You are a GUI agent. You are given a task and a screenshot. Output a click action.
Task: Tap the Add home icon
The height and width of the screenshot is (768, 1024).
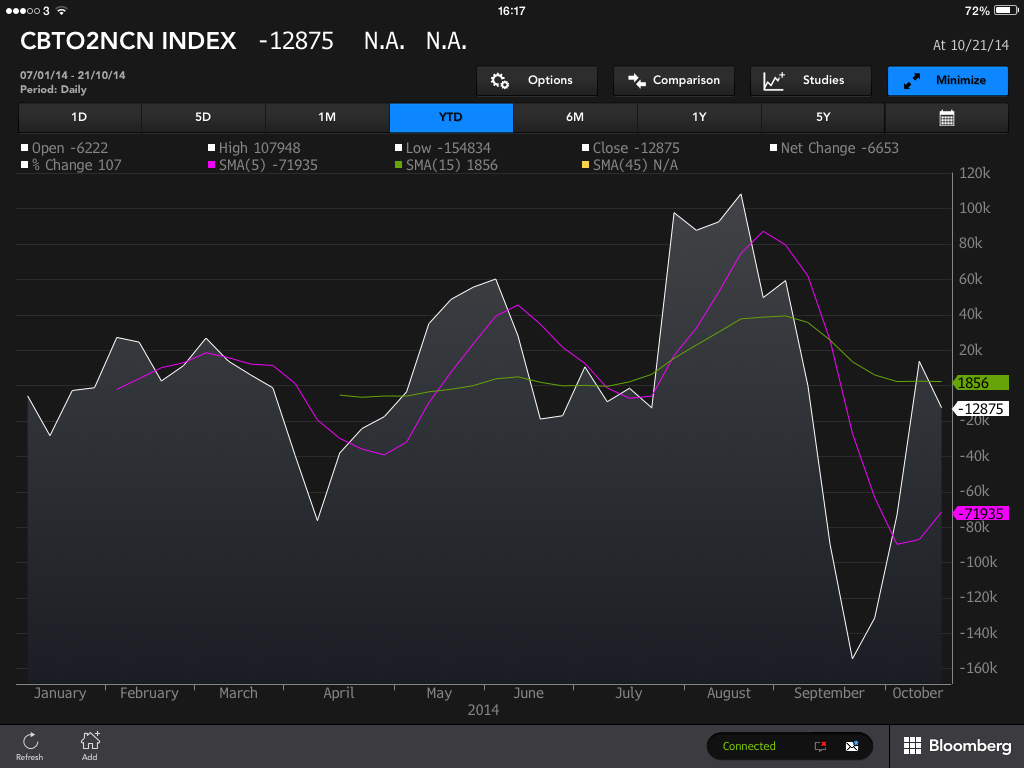tap(90, 742)
